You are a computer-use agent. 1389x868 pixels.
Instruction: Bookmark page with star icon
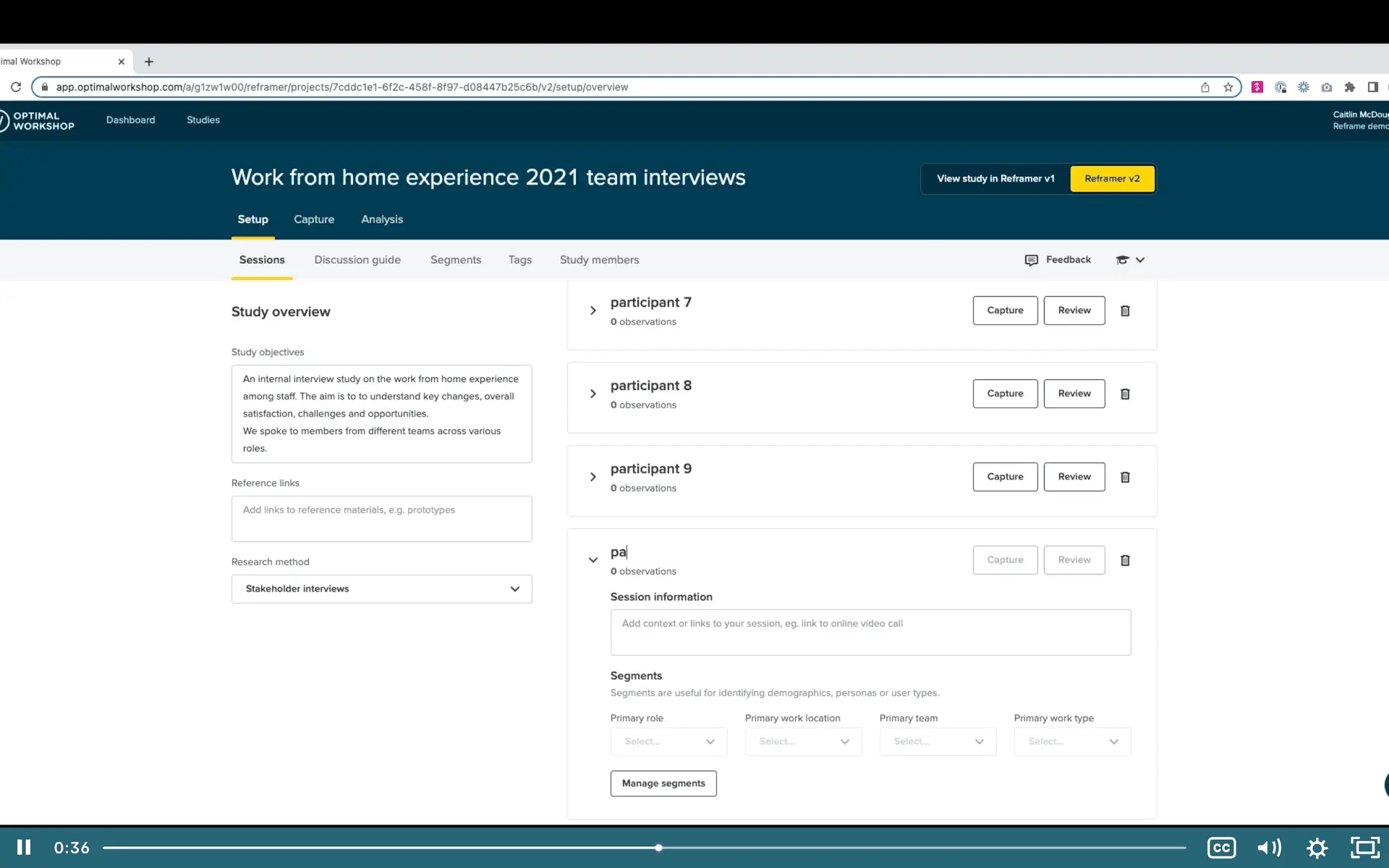click(1228, 87)
